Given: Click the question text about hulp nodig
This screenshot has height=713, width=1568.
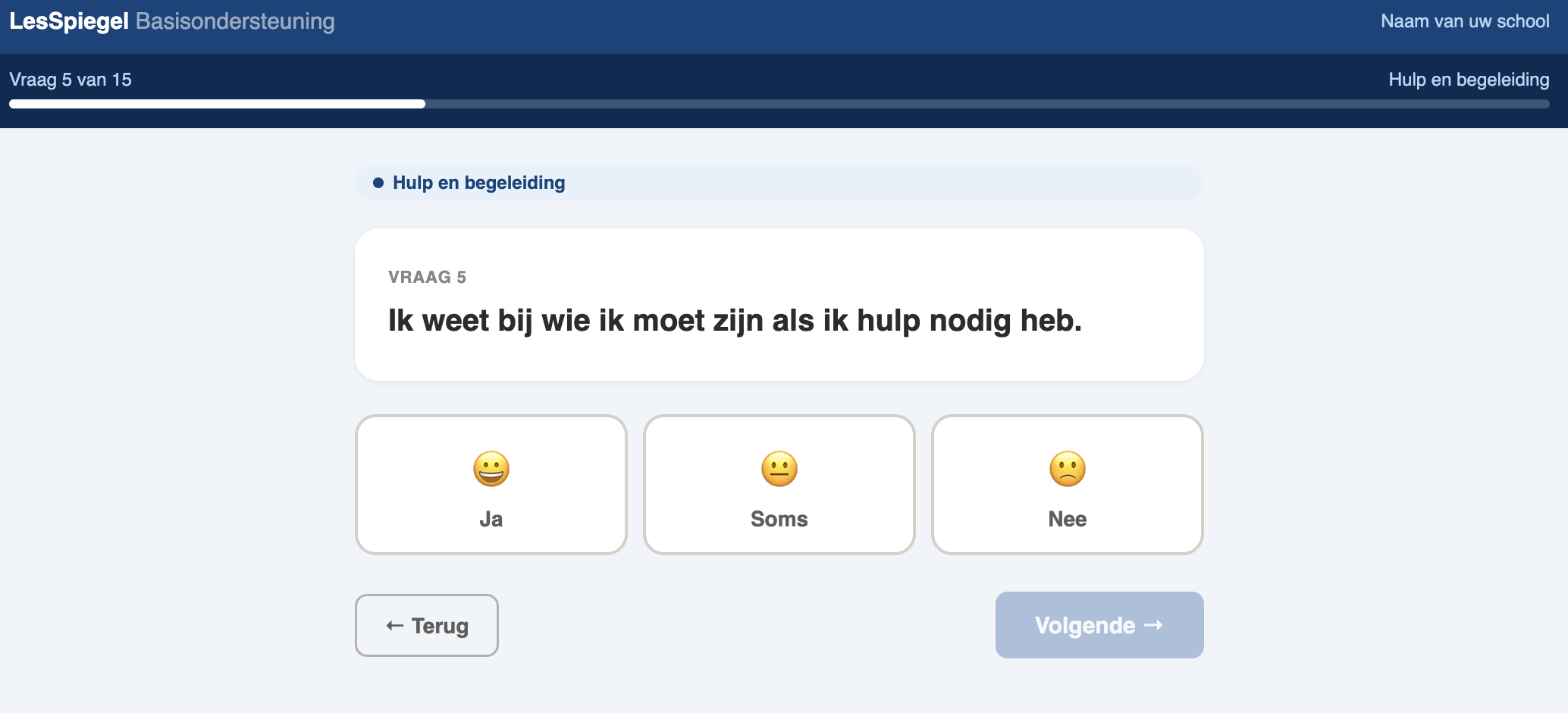Looking at the screenshot, I should click(x=735, y=320).
